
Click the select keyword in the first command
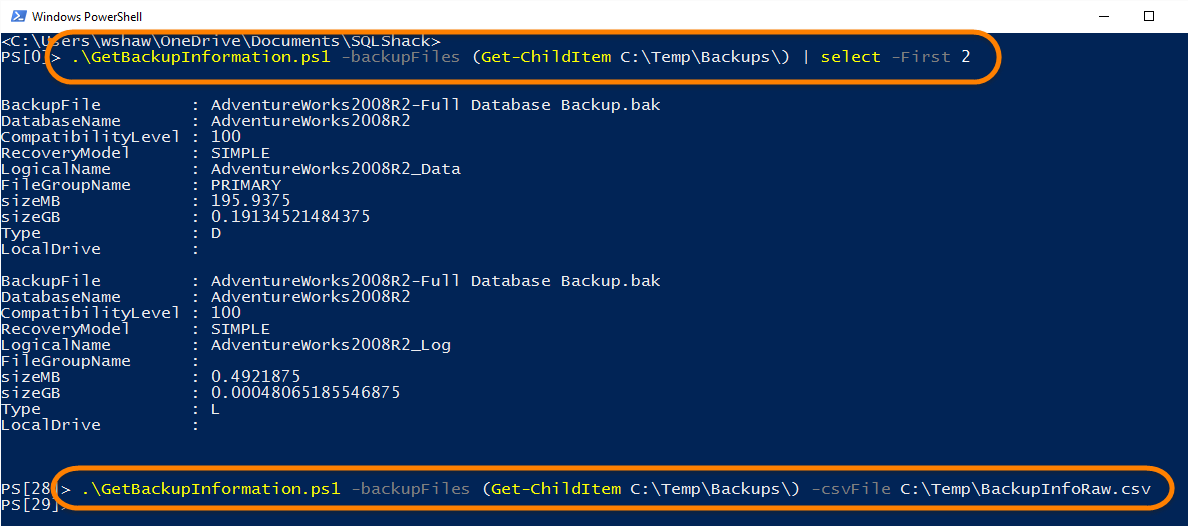pyautogui.click(x=846, y=57)
